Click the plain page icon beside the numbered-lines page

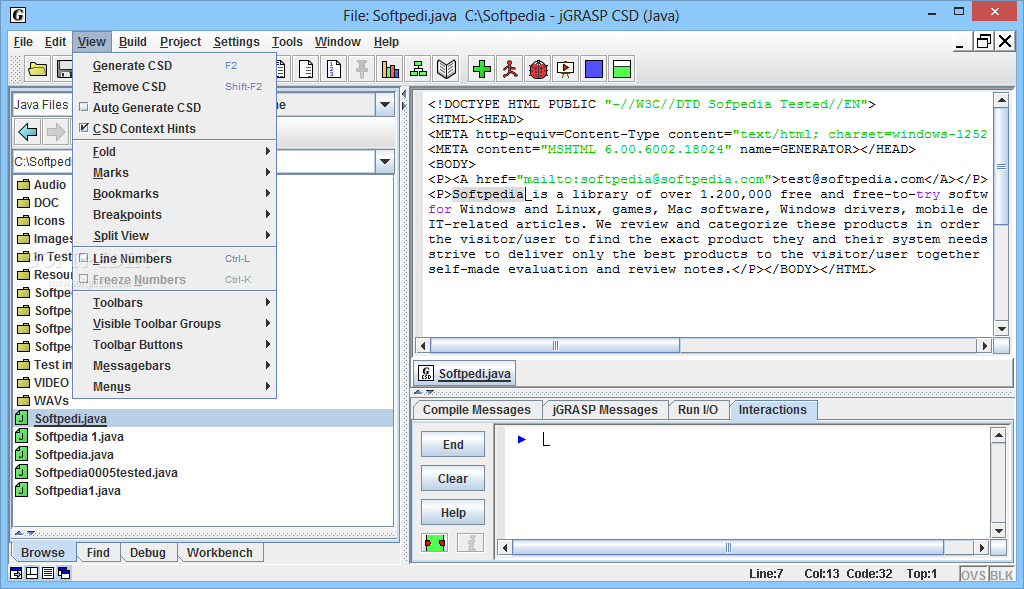click(x=306, y=69)
